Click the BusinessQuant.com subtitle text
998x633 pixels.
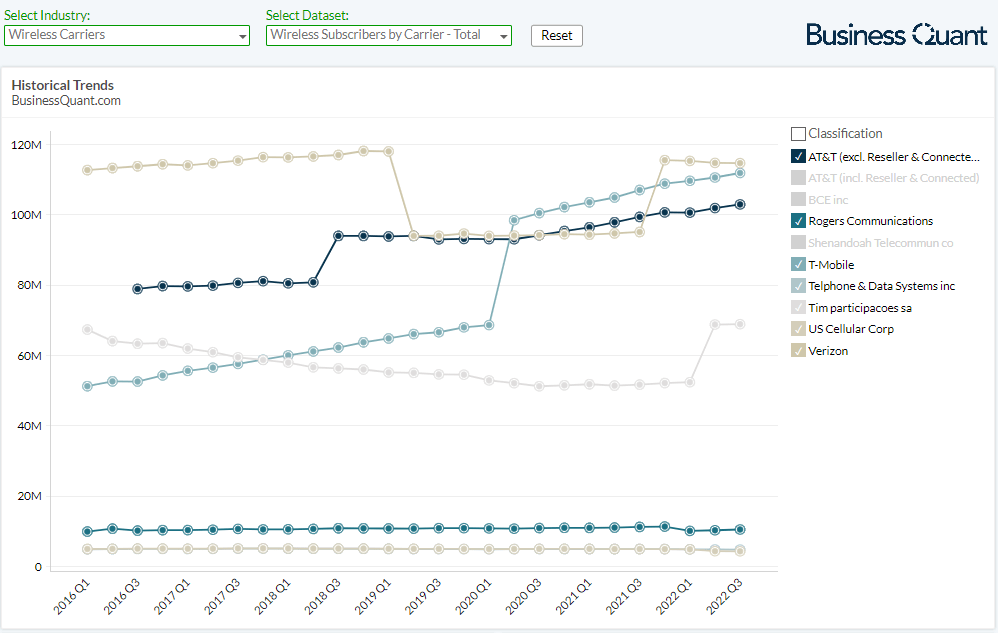(66, 101)
